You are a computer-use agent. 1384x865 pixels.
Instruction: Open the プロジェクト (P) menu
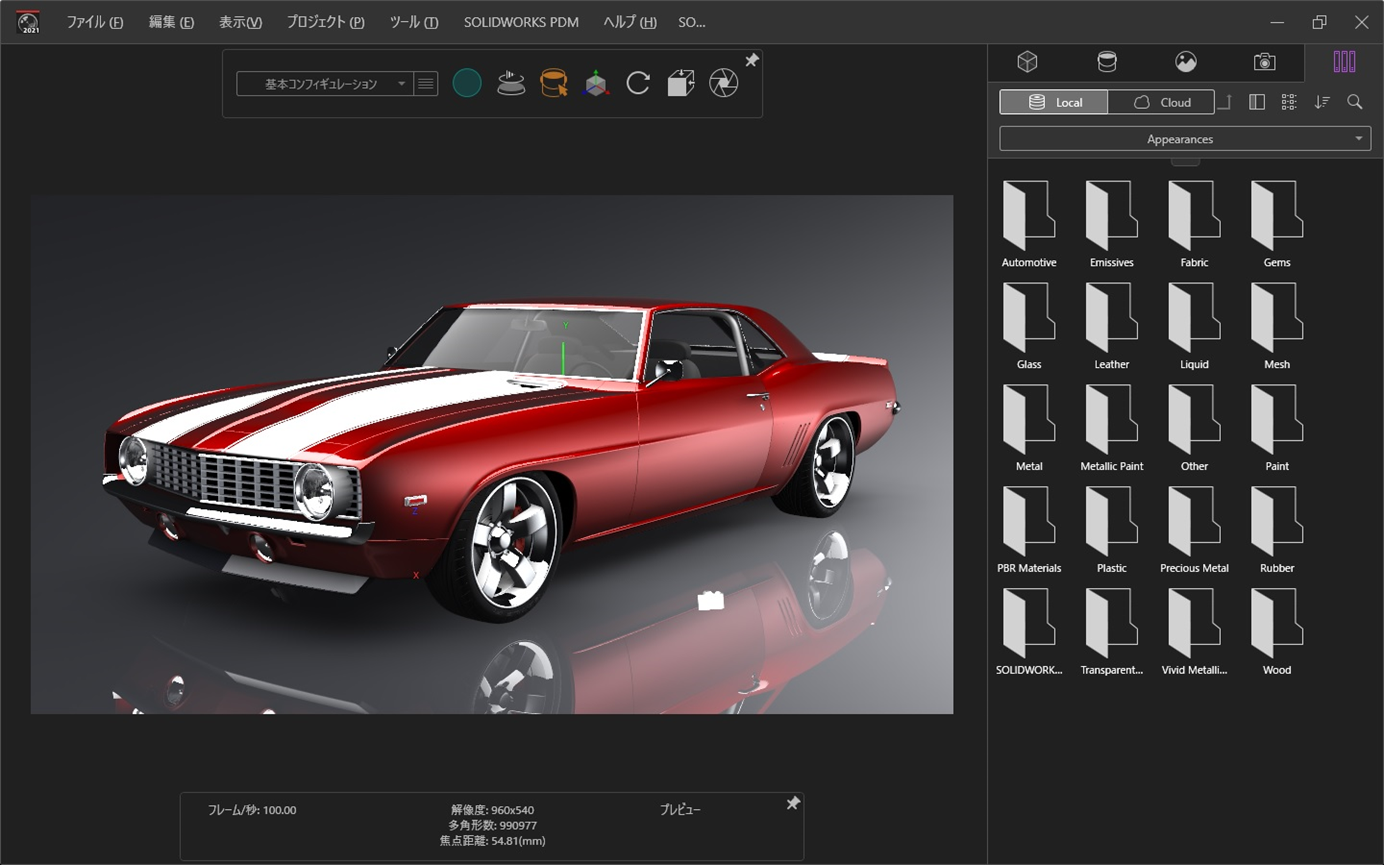pos(325,22)
